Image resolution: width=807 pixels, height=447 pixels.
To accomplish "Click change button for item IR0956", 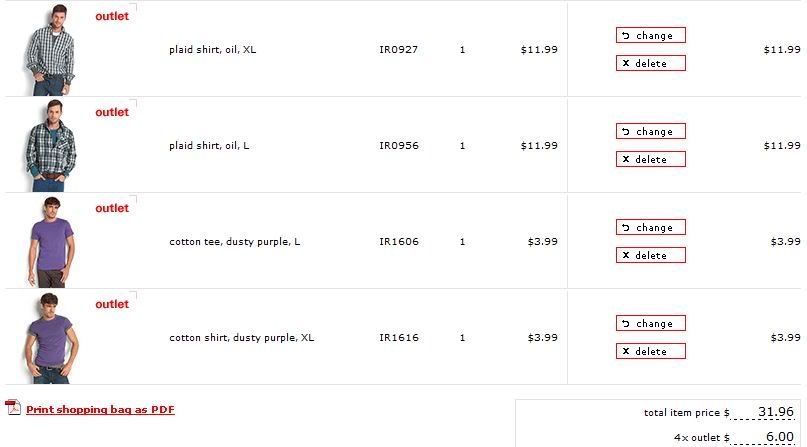I will coord(651,131).
